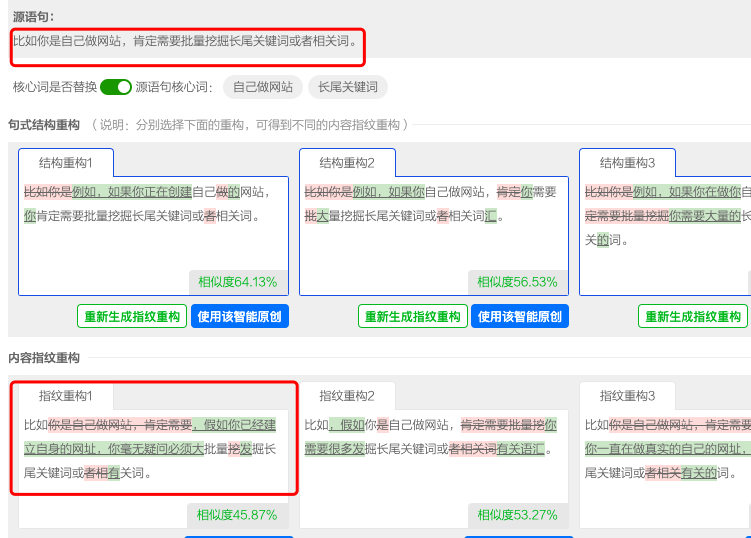Click 重新生成指纹重构 under 结构重构3
Image resolution: width=751 pixels, height=538 pixels.
click(x=693, y=316)
